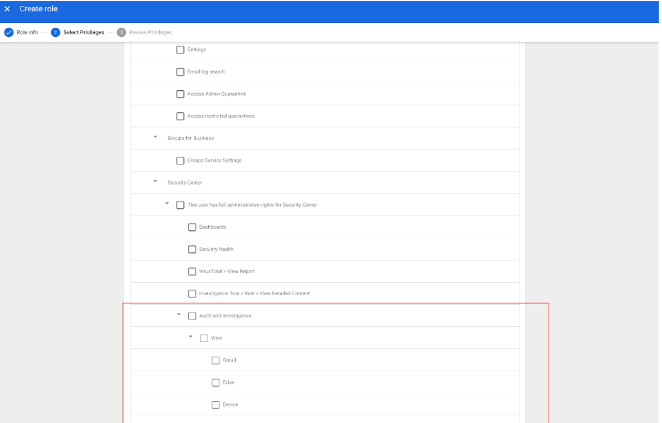Collapse the View privileges subtree
Image resolution: width=662 pixels, height=423 pixels.
tap(191, 337)
